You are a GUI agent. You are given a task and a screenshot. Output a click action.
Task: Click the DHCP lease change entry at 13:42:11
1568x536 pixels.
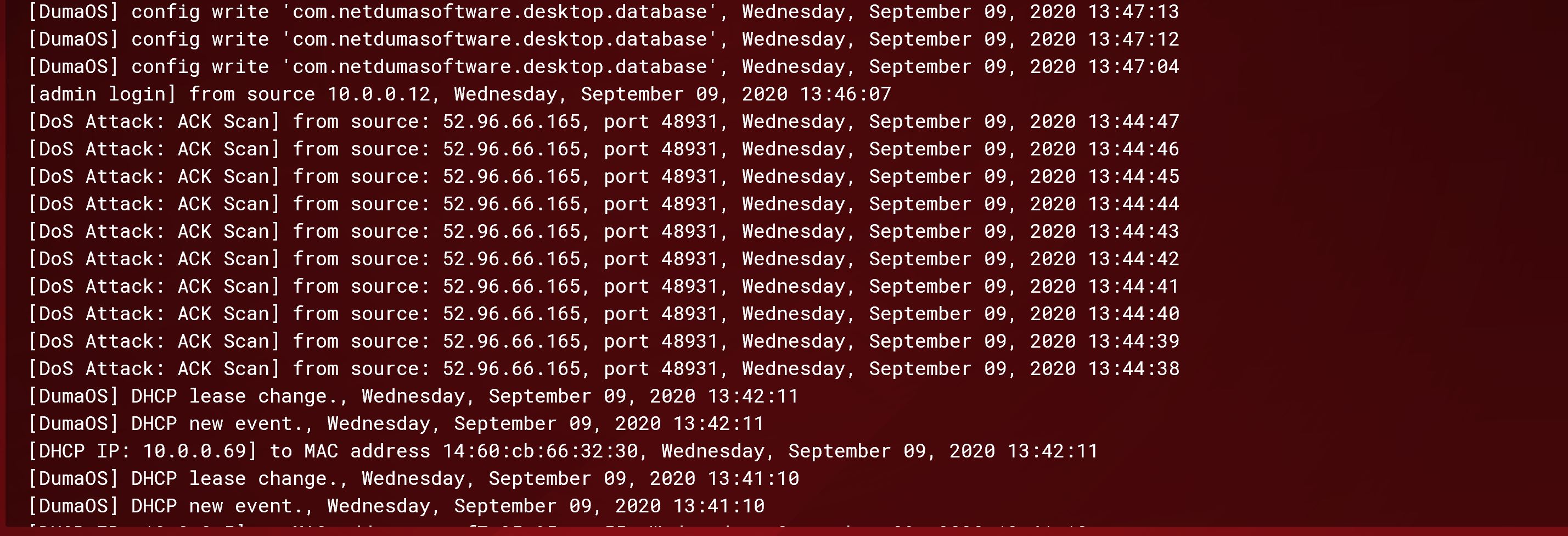(413, 397)
